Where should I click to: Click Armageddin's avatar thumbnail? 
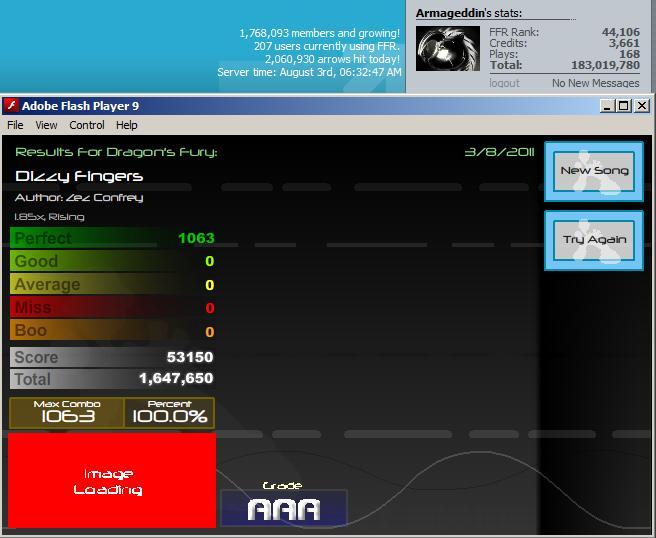coord(448,49)
